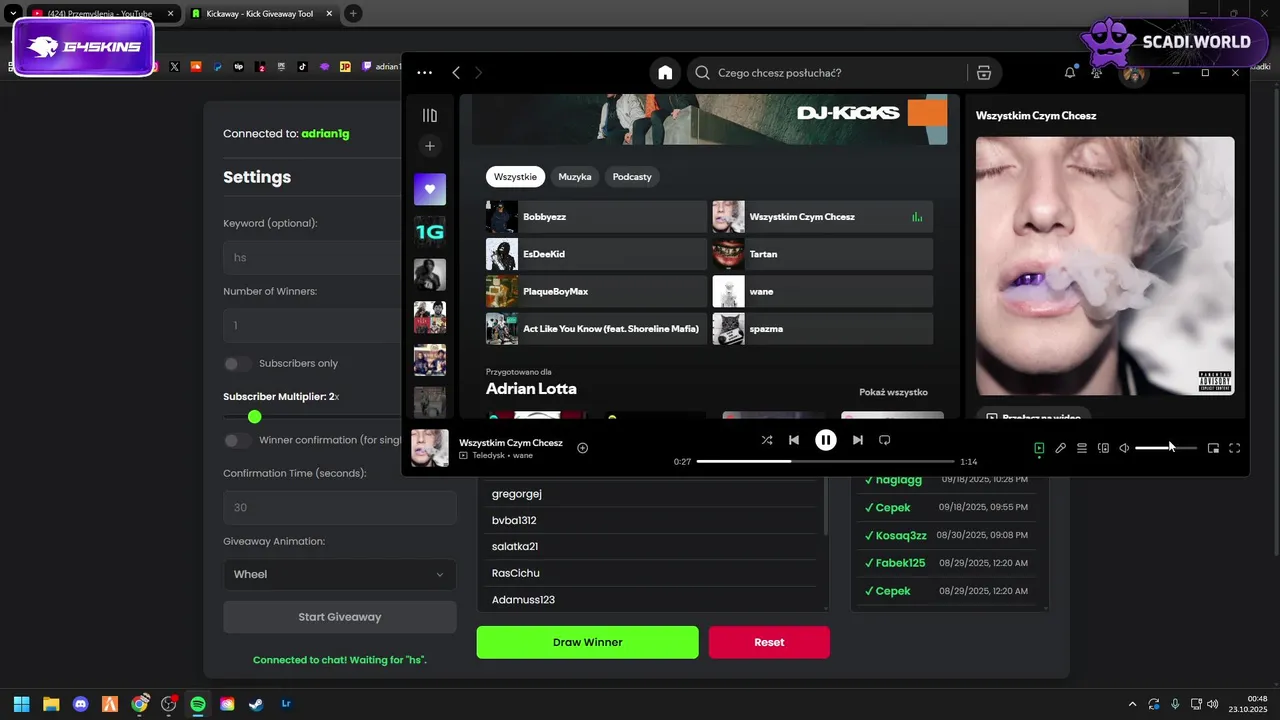
Task: Open Spotify notifications bell
Action: 1070,73
